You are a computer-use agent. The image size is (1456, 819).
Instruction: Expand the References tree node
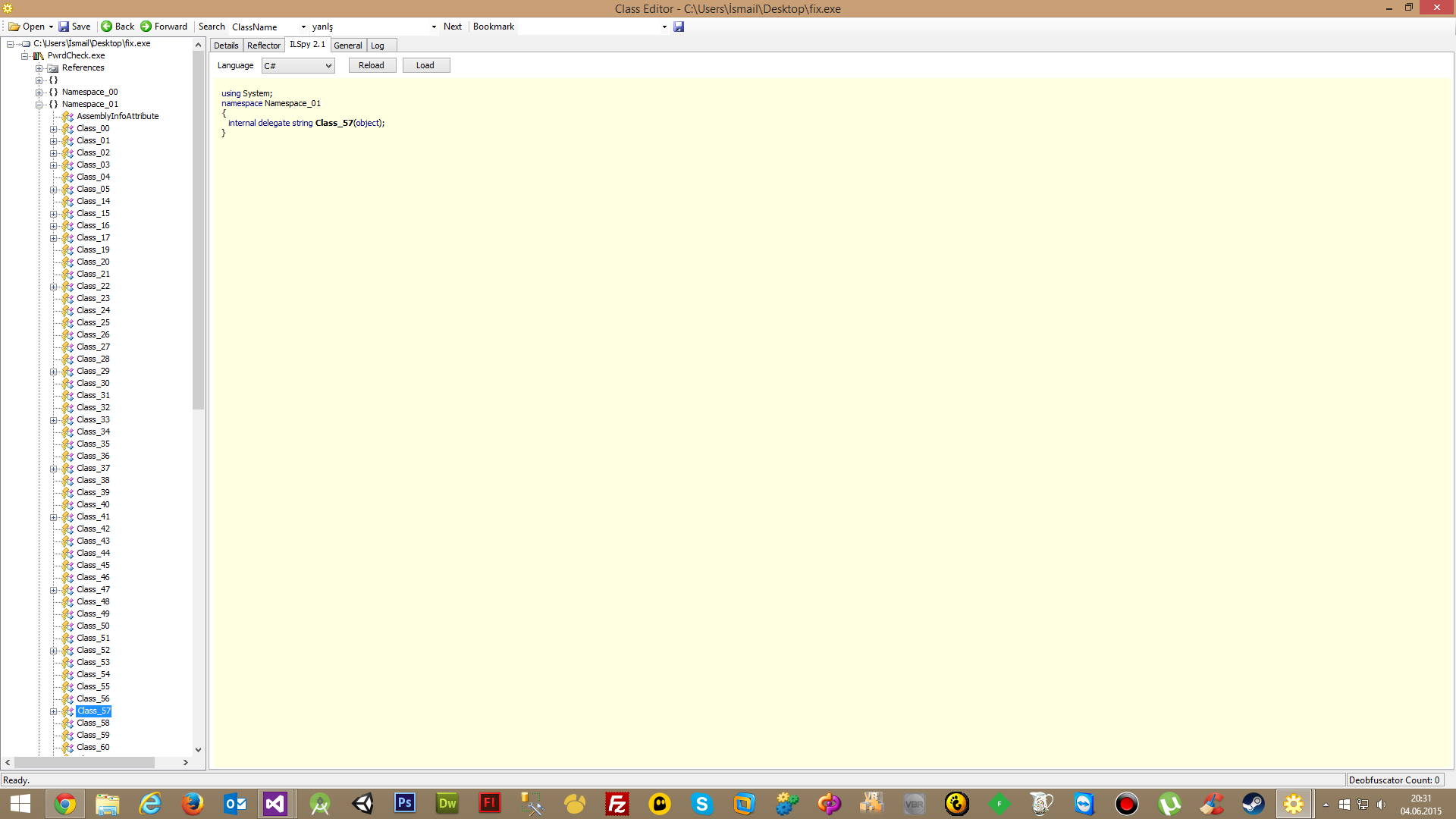pyautogui.click(x=39, y=68)
